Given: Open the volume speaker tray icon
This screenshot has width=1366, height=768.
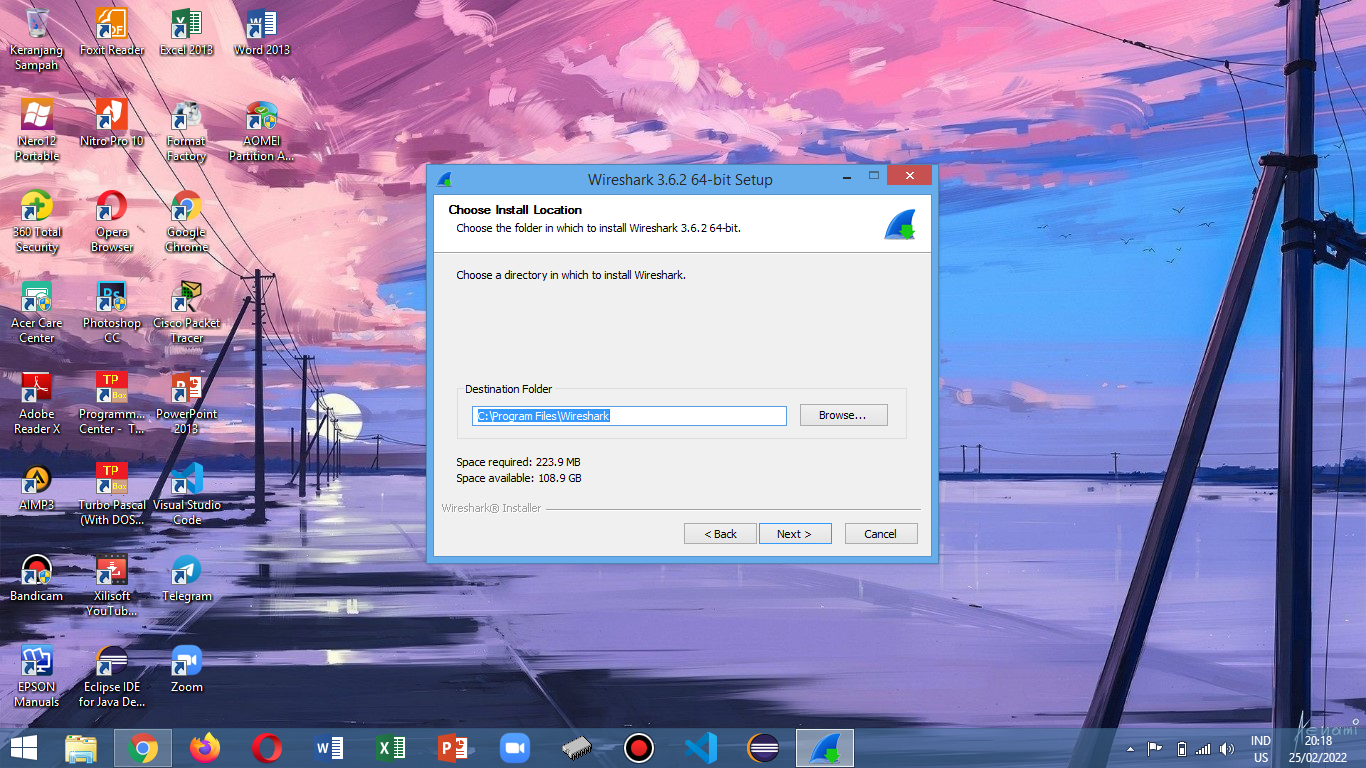Looking at the screenshot, I should (x=1227, y=748).
